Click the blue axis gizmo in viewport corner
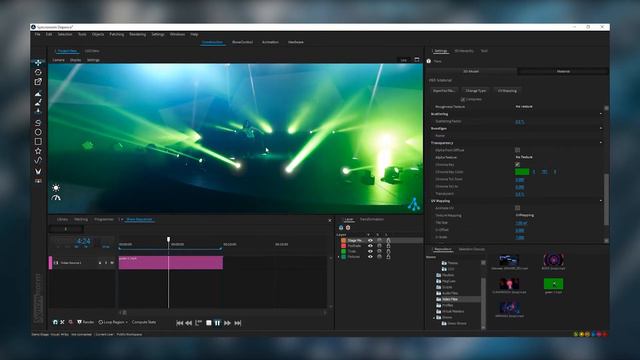640x360 pixels. click(x=413, y=204)
